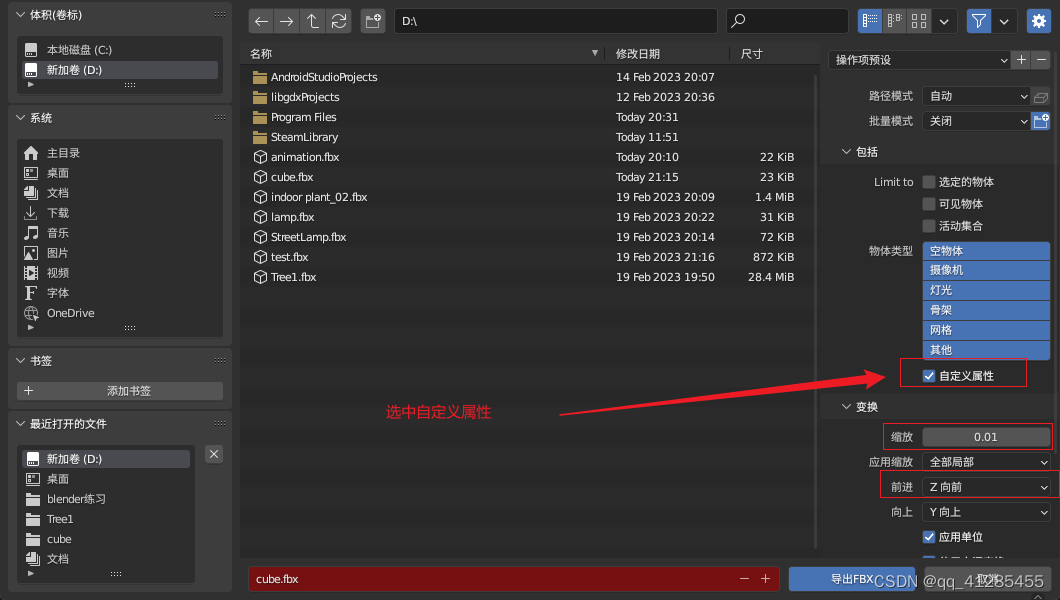Open 前进 forward axis dropdown
Image resolution: width=1060 pixels, height=600 pixels.
coord(986,487)
